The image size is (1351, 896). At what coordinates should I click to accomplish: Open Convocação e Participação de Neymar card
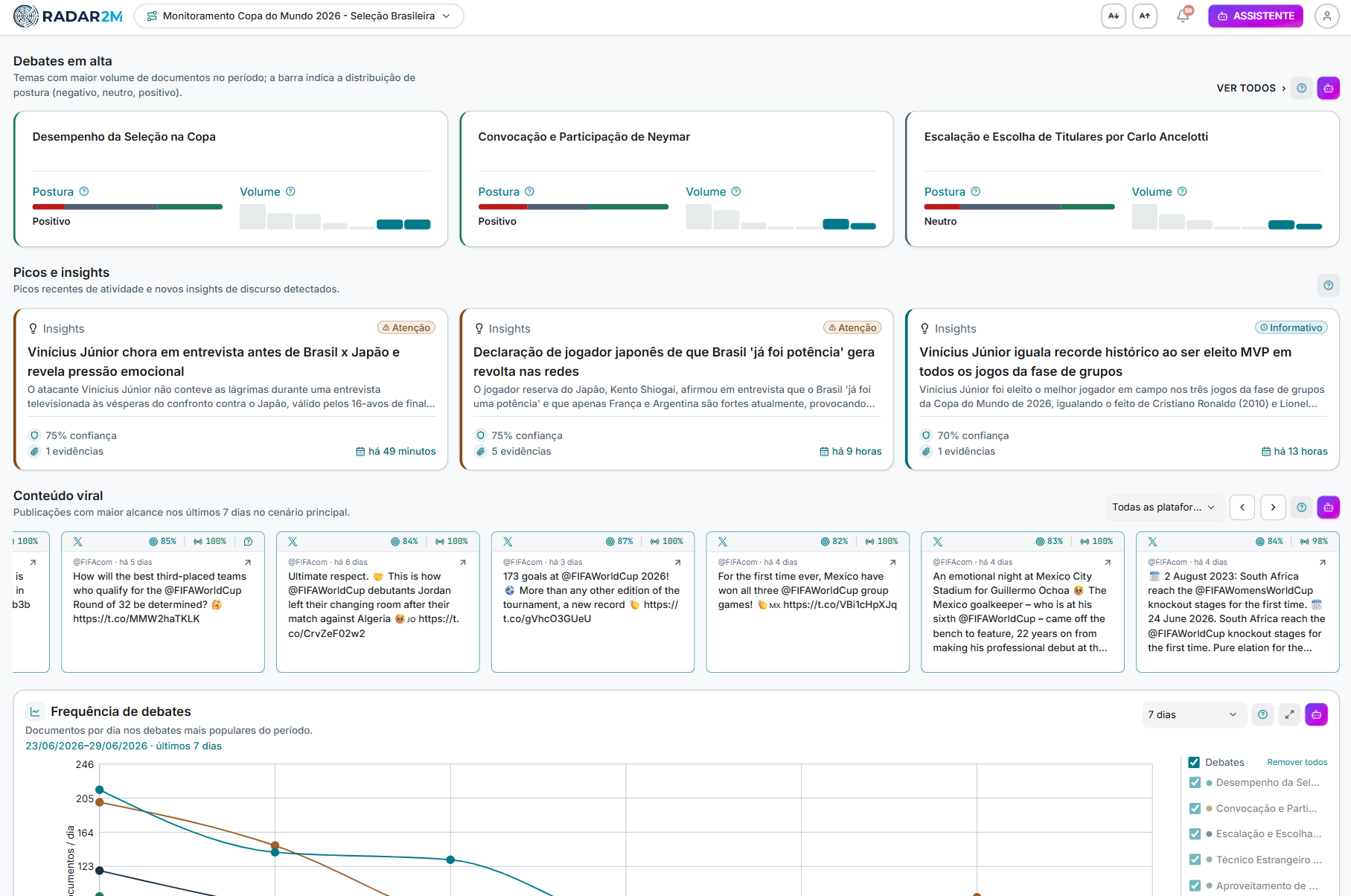pos(677,179)
